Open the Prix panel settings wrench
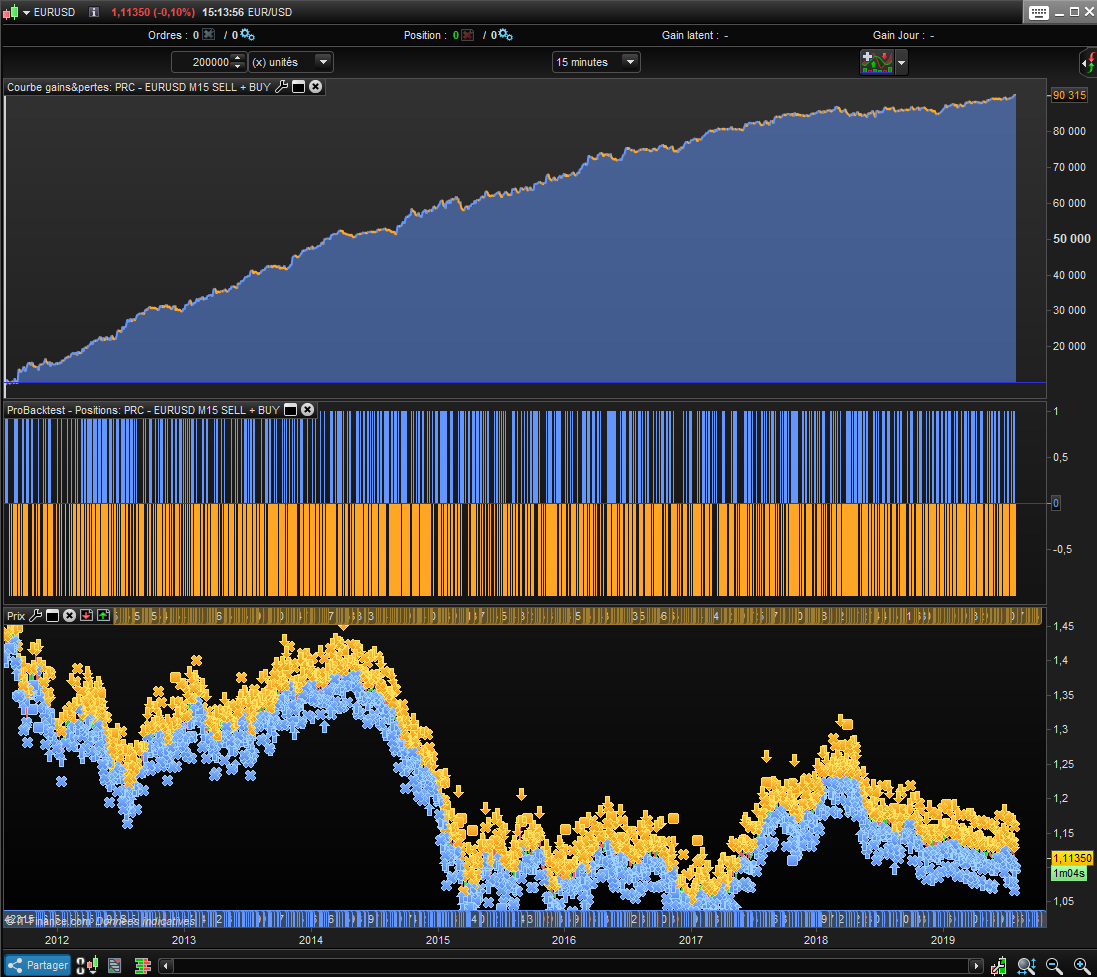Image resolution: width=1097 pixels, height=977 pixels. (36, 615)
